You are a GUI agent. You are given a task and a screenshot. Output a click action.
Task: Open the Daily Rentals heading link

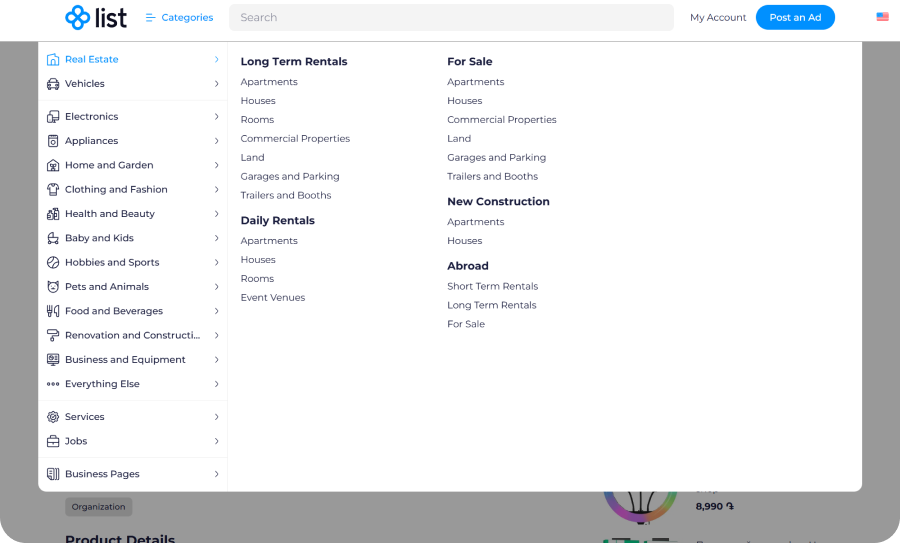click(278, 220)
